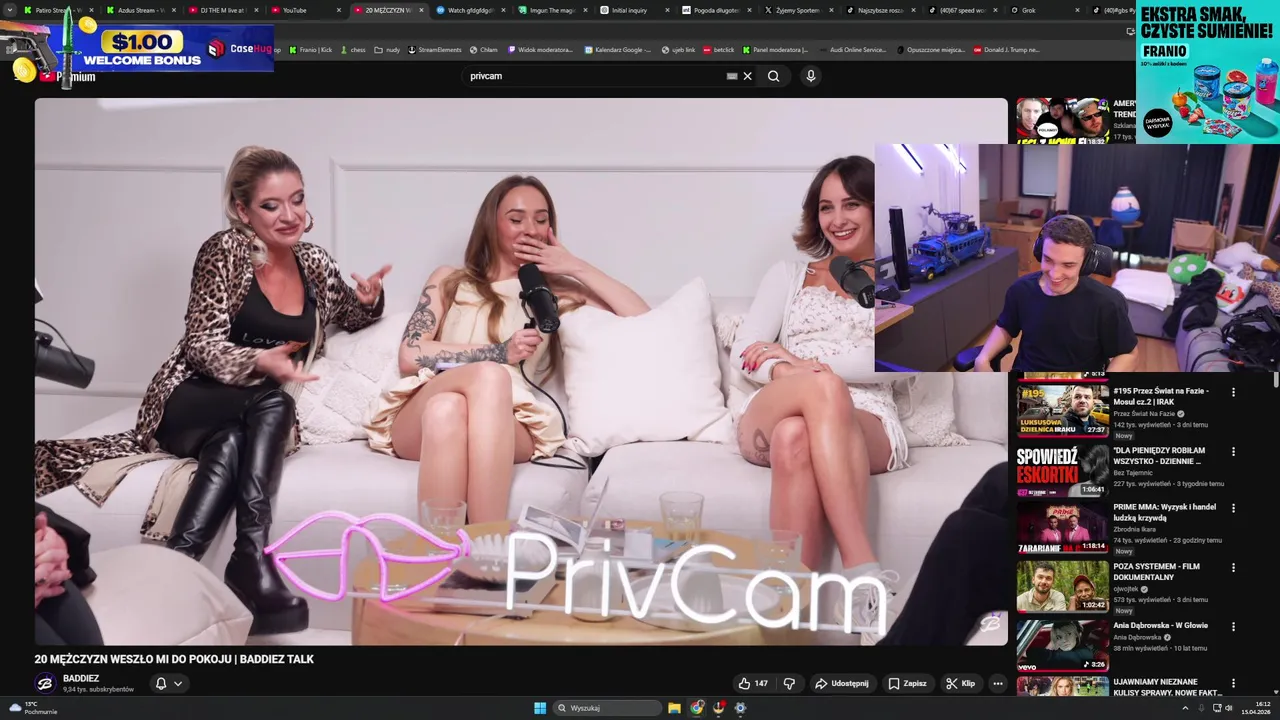Open options for POZA SYSTEMEM video
Screen dimensions: 1280x720
1233,568
